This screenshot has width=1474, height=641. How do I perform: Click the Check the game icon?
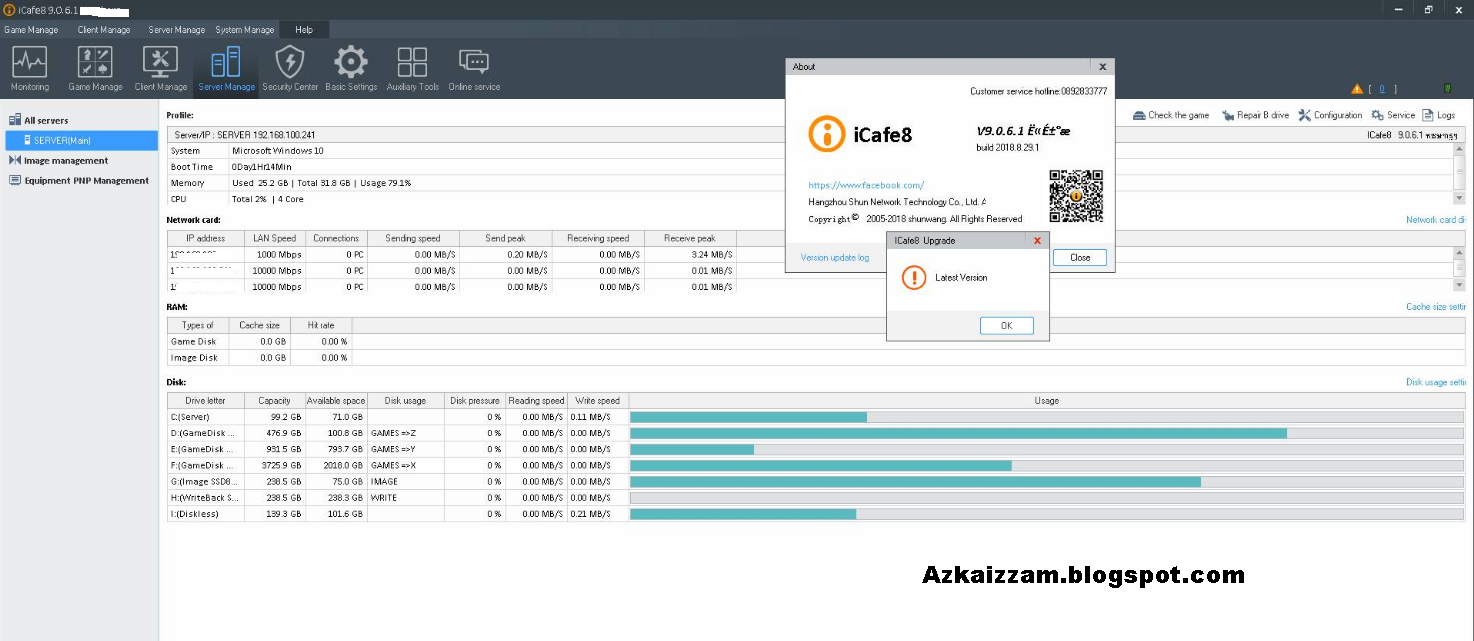tap(1170, 114)
